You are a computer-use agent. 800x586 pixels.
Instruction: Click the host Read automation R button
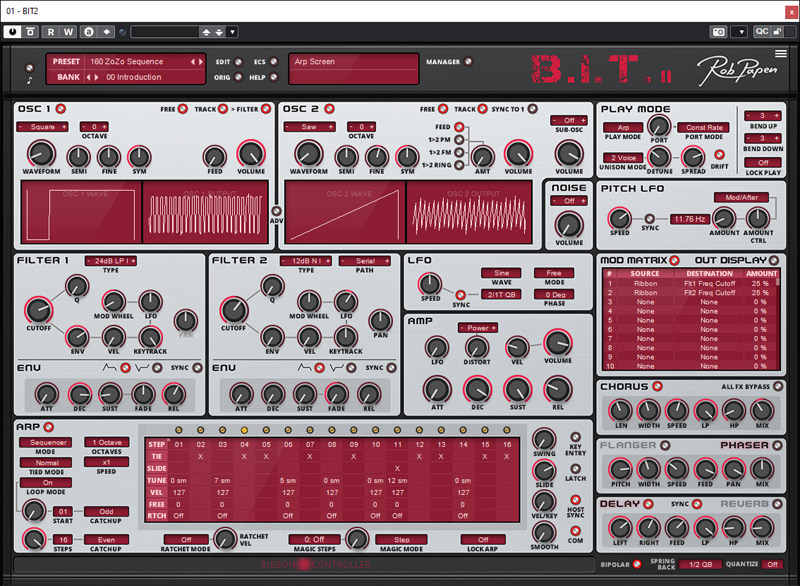[x=52, y=32]
